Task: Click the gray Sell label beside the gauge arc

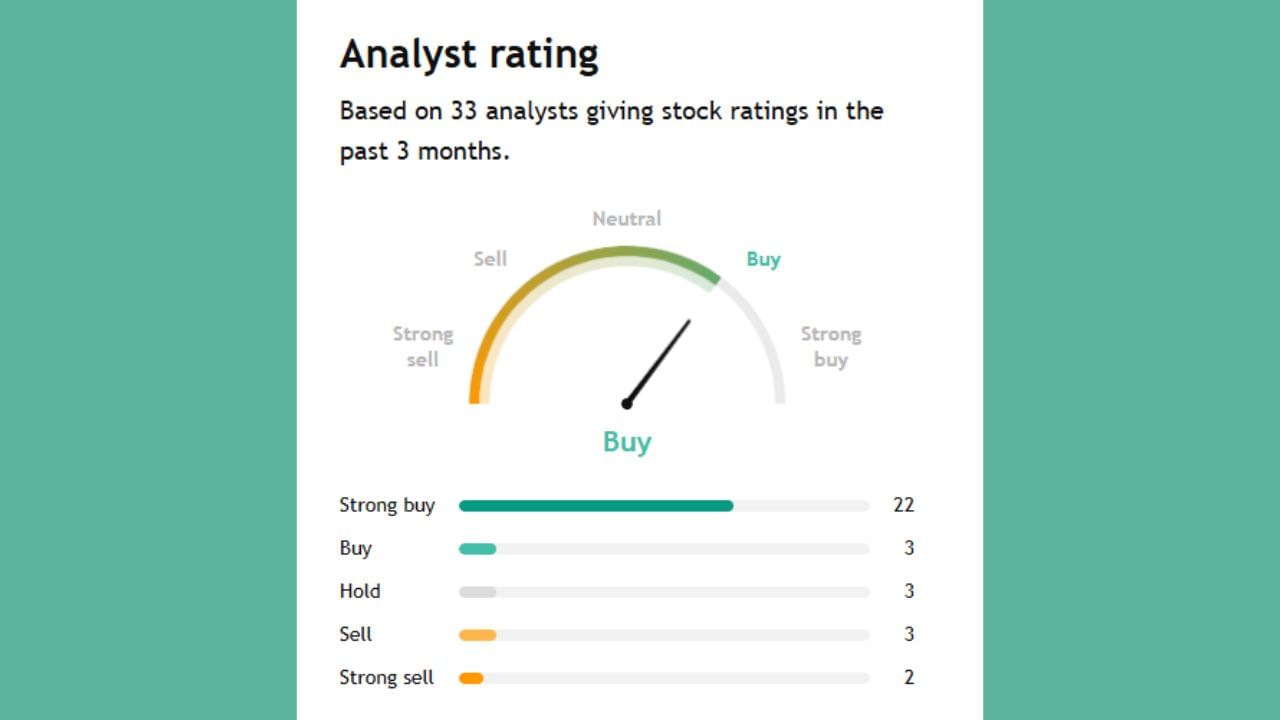Action: (x=490, y=259)
